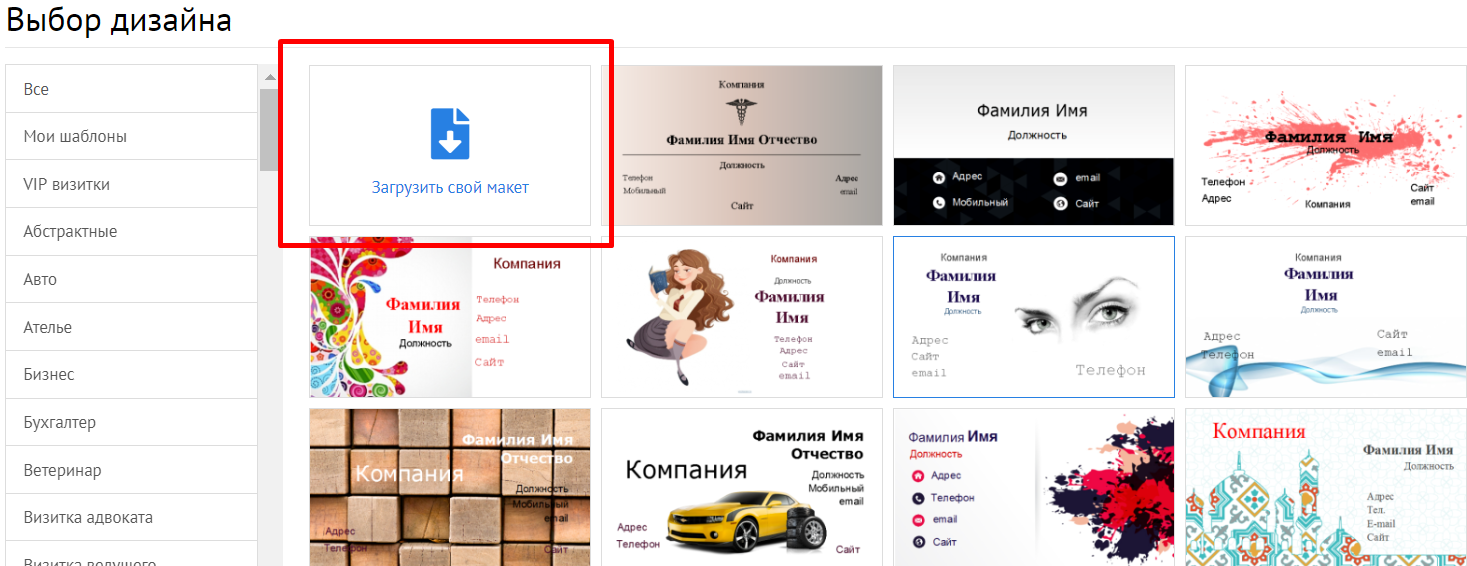
Task: Select the 'Все' category
Action: tap(132, 89)
